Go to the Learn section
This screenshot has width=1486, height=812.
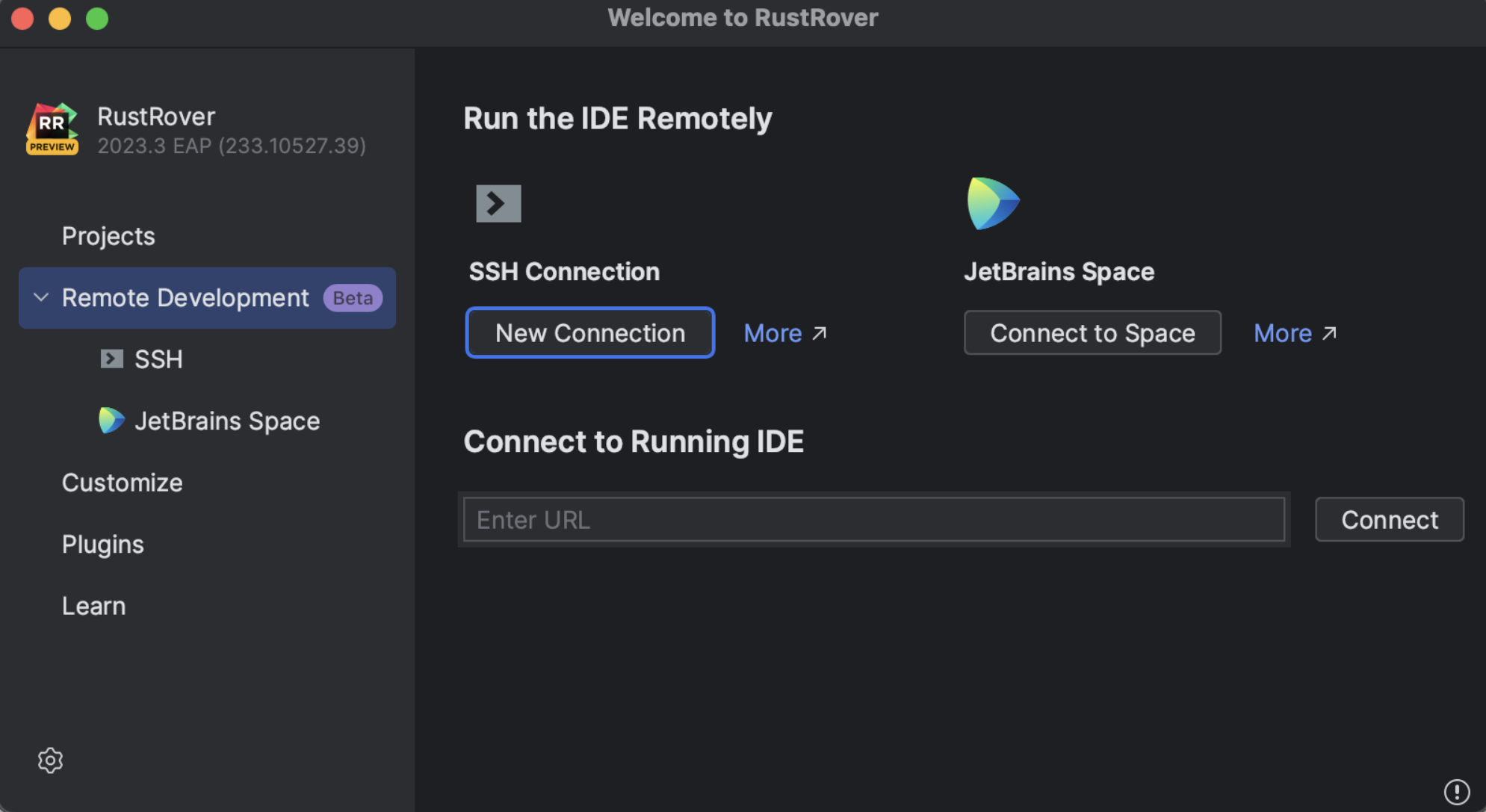click(x=93, y=606)
